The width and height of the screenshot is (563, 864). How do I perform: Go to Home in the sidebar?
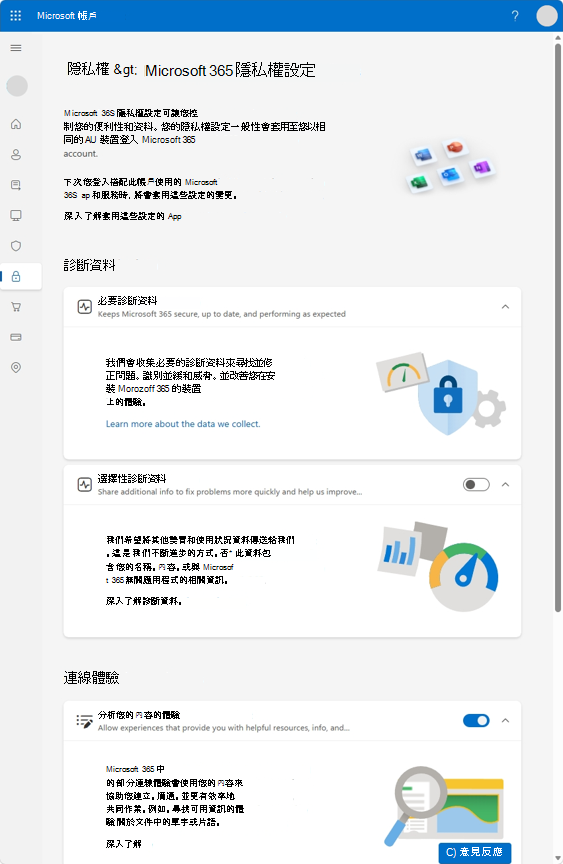pyautogui.click(x=16, y=124)
